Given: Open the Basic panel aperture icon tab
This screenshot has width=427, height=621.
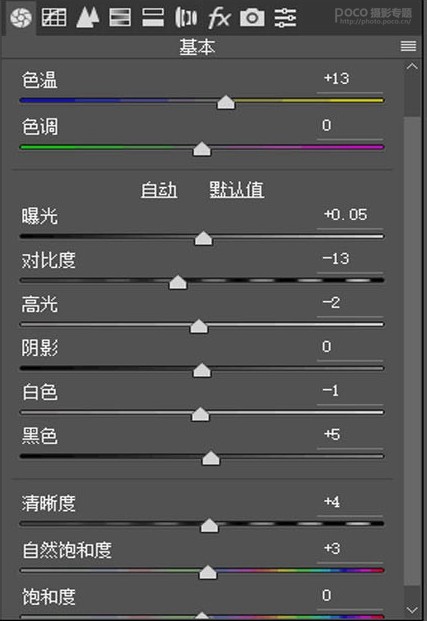Looking at the screenshot, I should [x=21, y=18].
